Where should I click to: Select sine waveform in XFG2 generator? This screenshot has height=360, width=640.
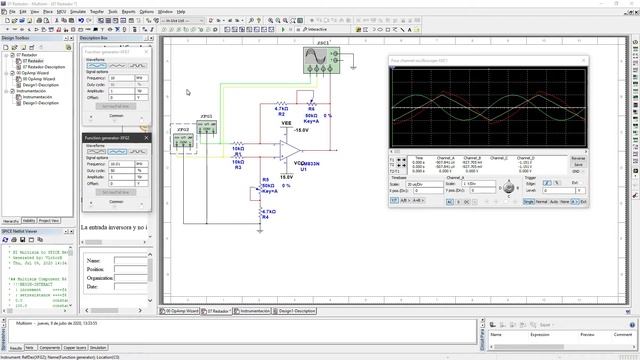point(97,152)
